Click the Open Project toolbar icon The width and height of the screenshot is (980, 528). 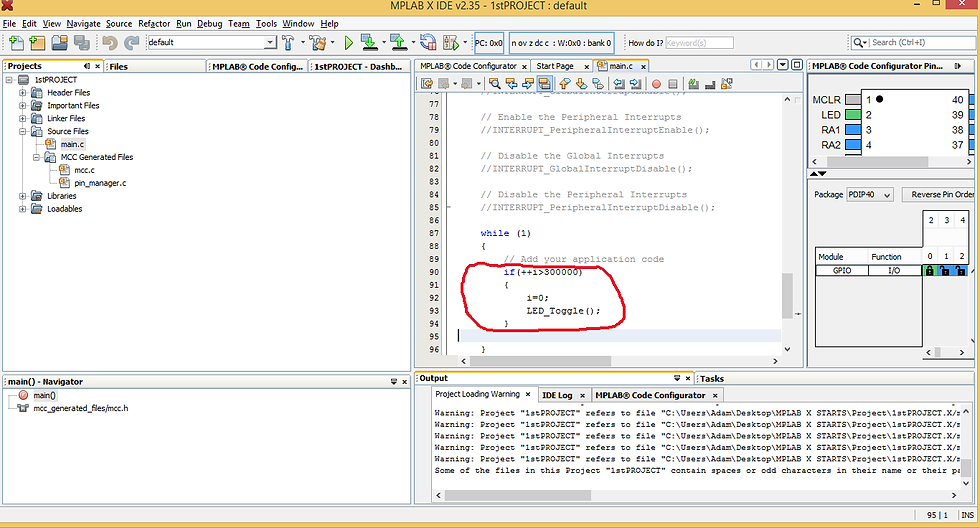coord(59,42)
